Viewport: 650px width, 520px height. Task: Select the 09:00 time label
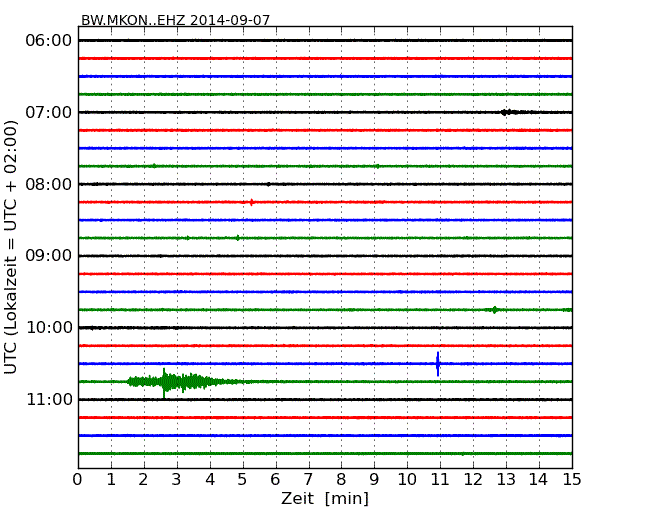tap(49, 255)
